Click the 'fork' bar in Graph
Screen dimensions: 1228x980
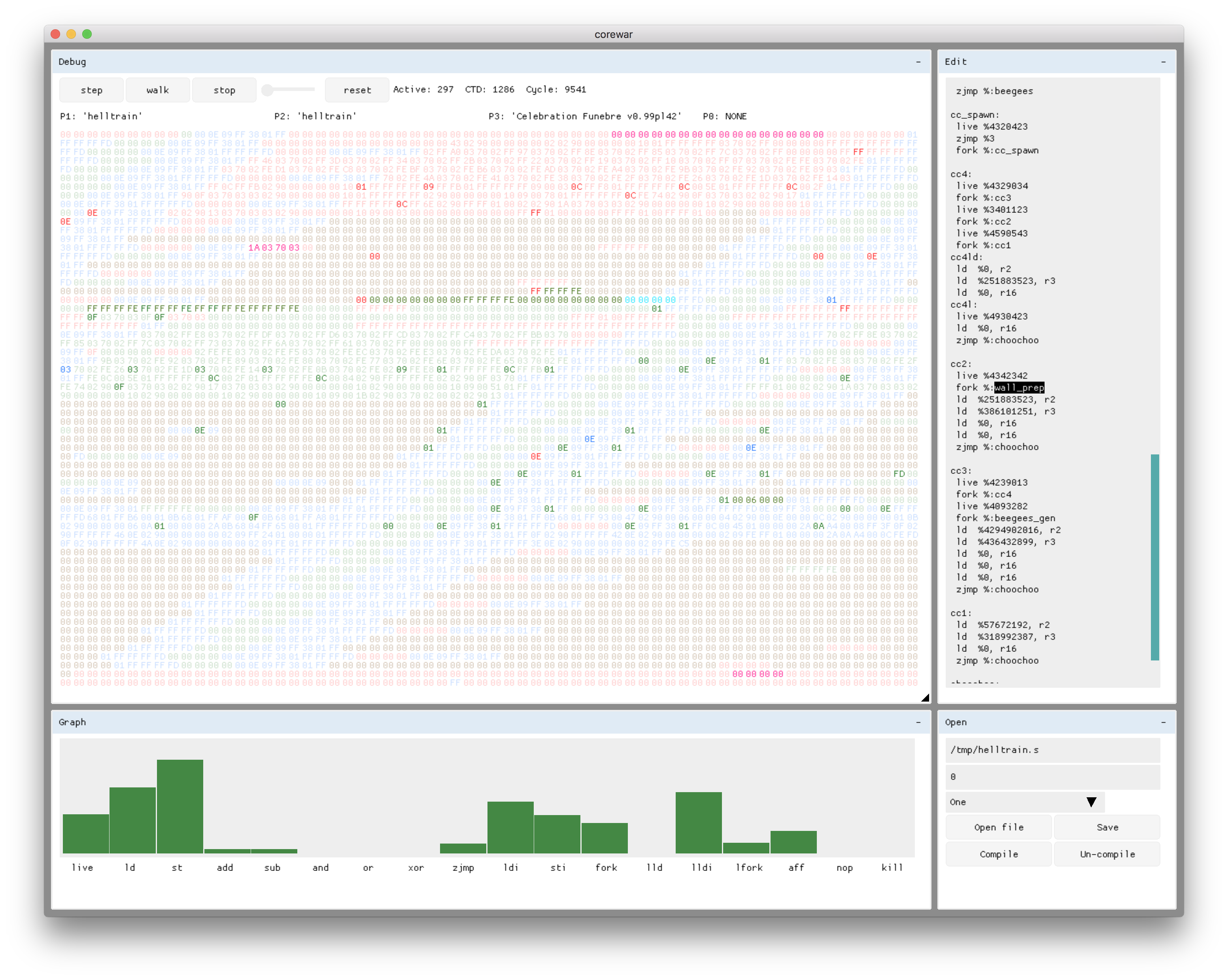click(x=605, y=838)
